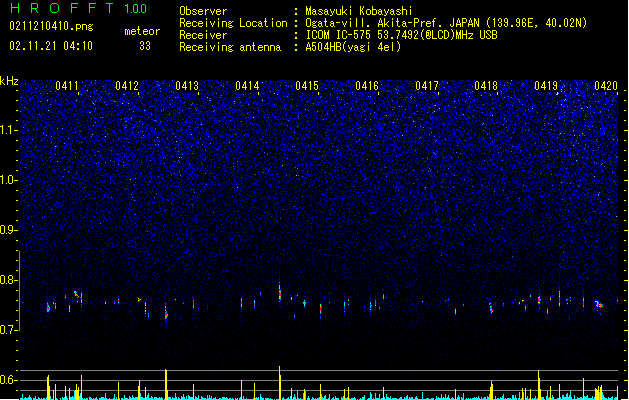The width and height of the screenshot is (629, 400).
Task: Click the HROFFT 1.0.0 title text
Action: click(79, 8)
